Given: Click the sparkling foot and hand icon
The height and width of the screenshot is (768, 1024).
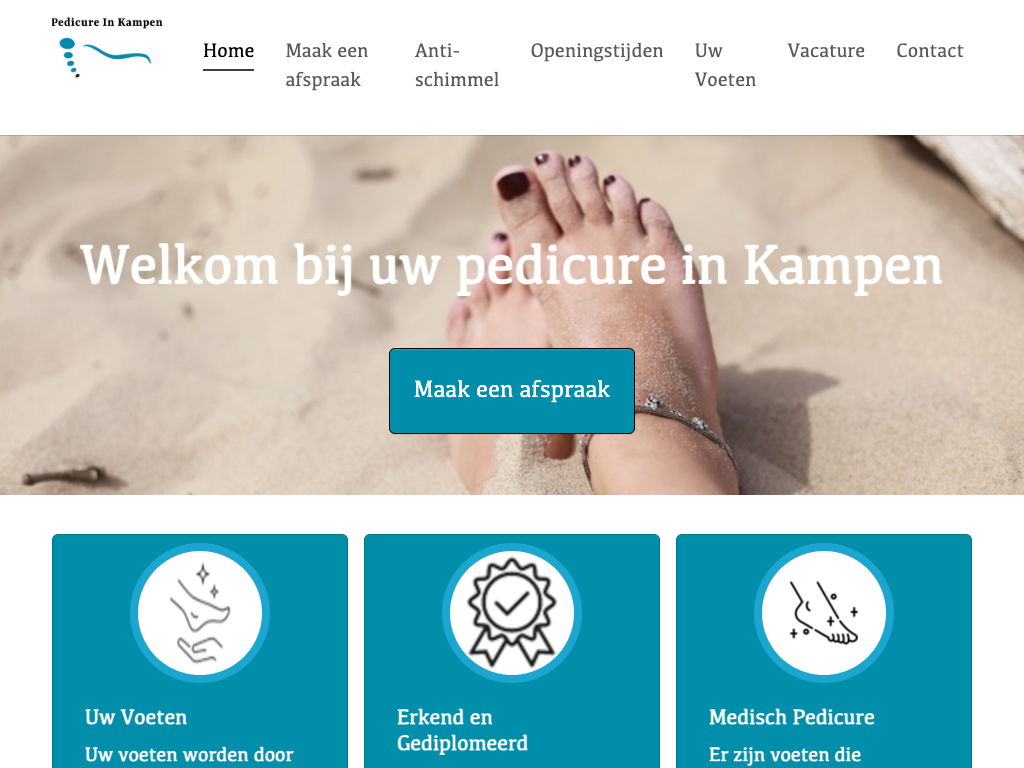Looking at the screenshot, I should pos(200,613).
